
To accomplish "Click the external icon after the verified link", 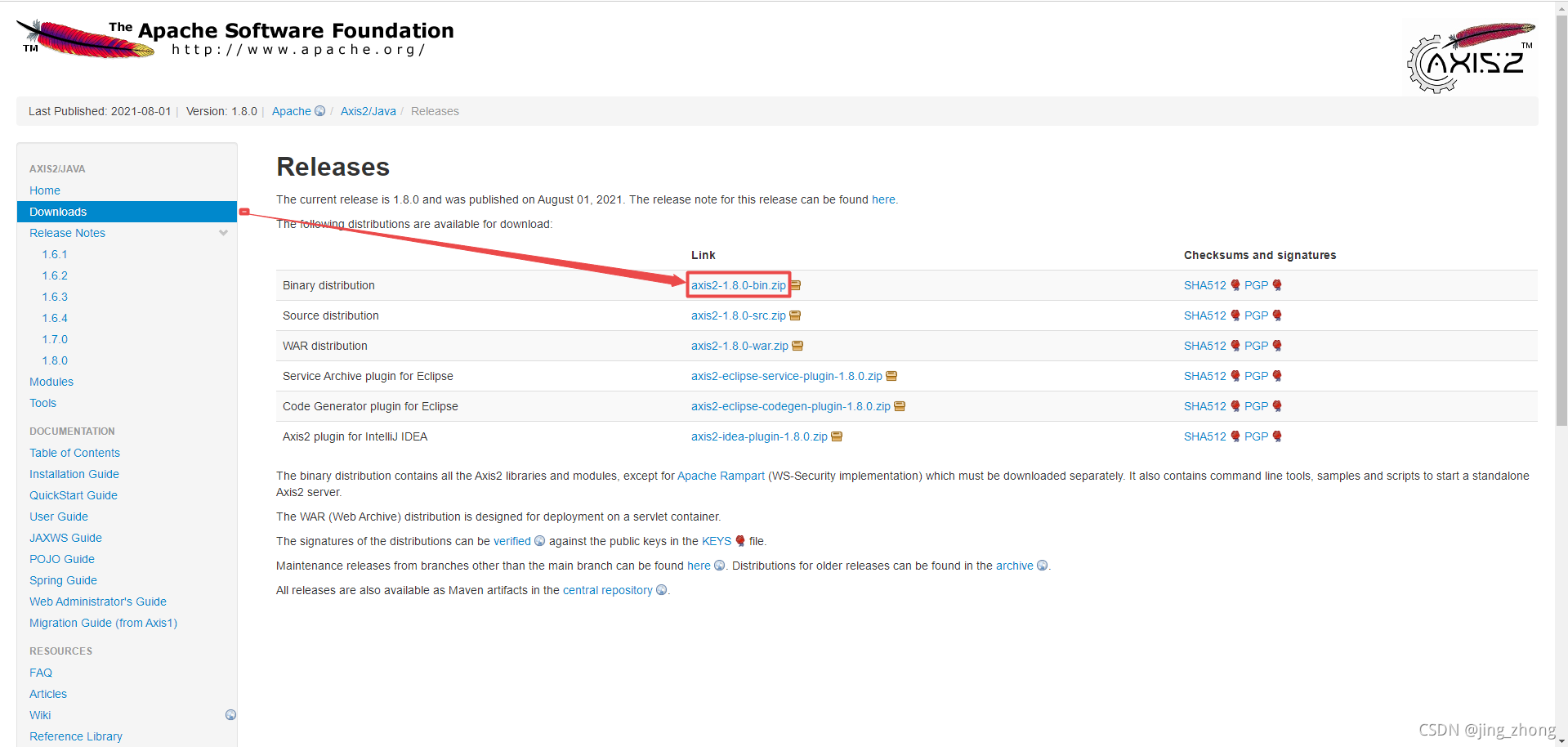I will pos(540,541).
